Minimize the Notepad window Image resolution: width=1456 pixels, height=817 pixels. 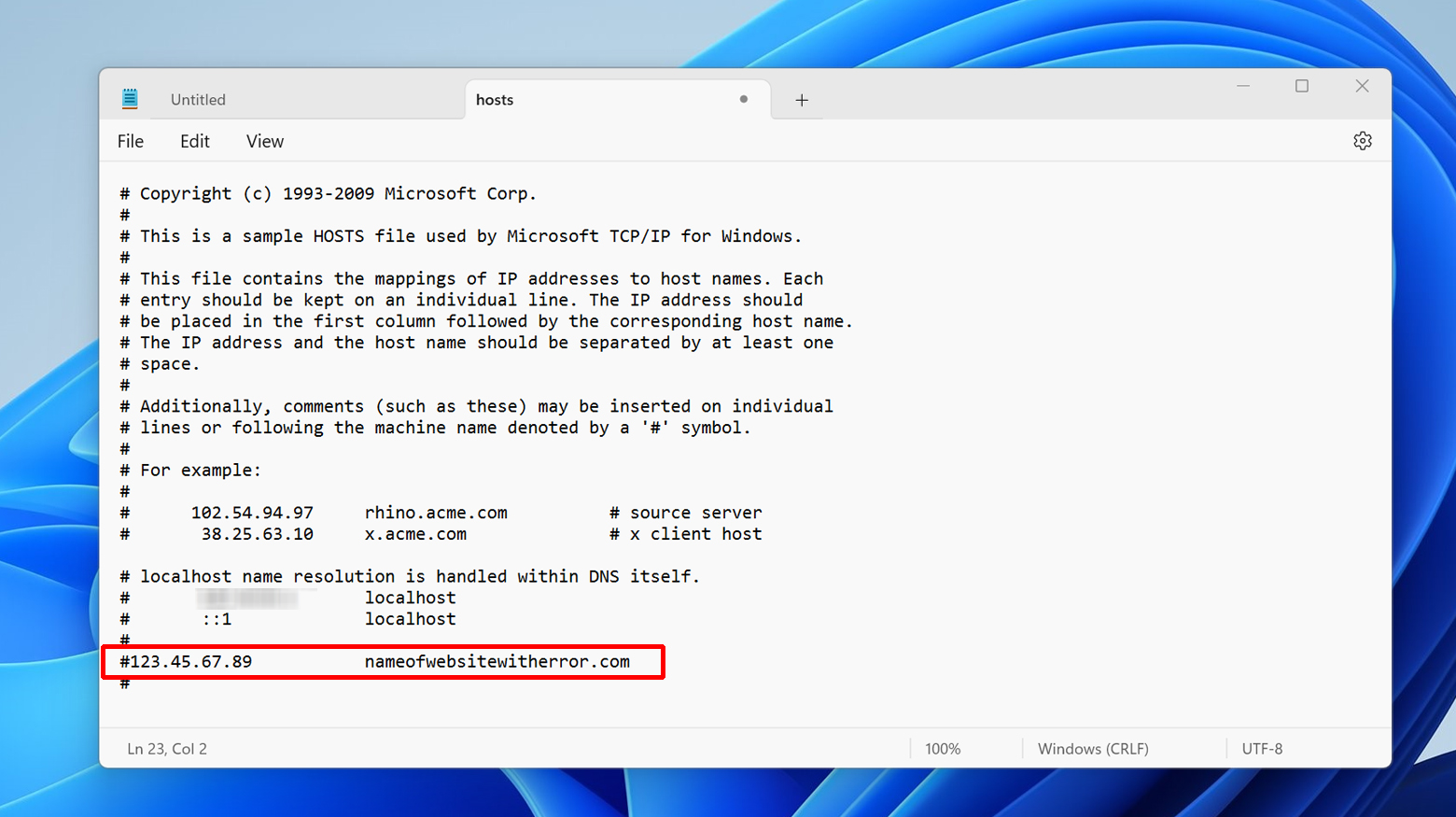click(x=1243, y=86)
